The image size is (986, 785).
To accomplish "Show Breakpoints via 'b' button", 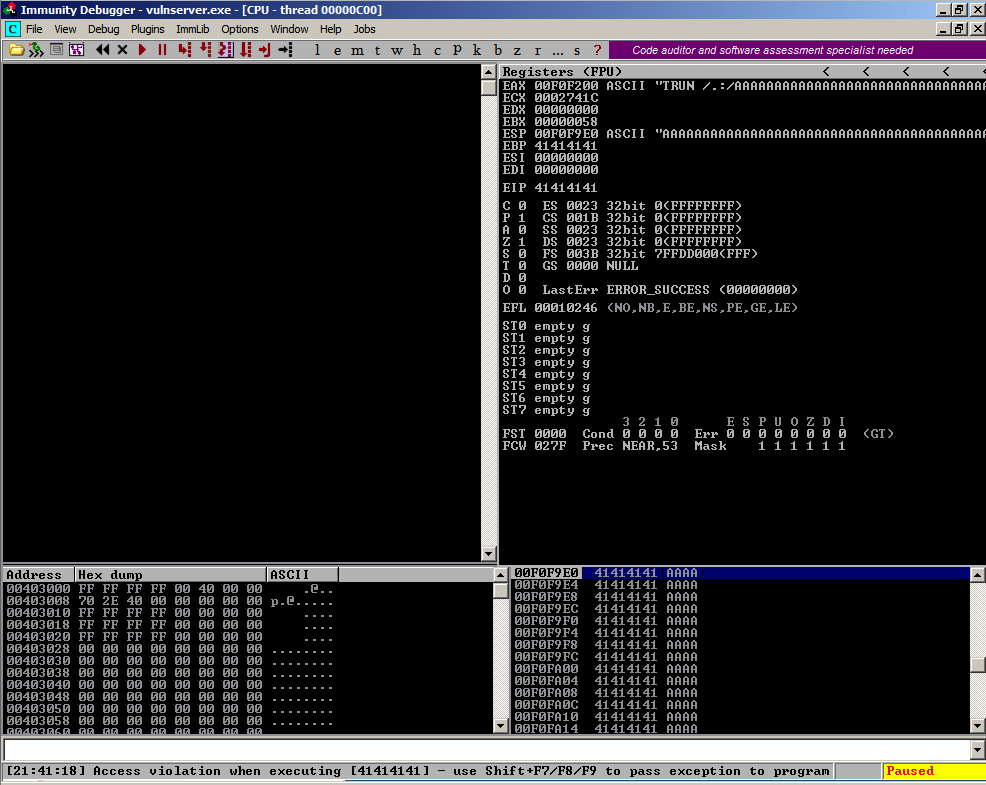I will [497, 50].
